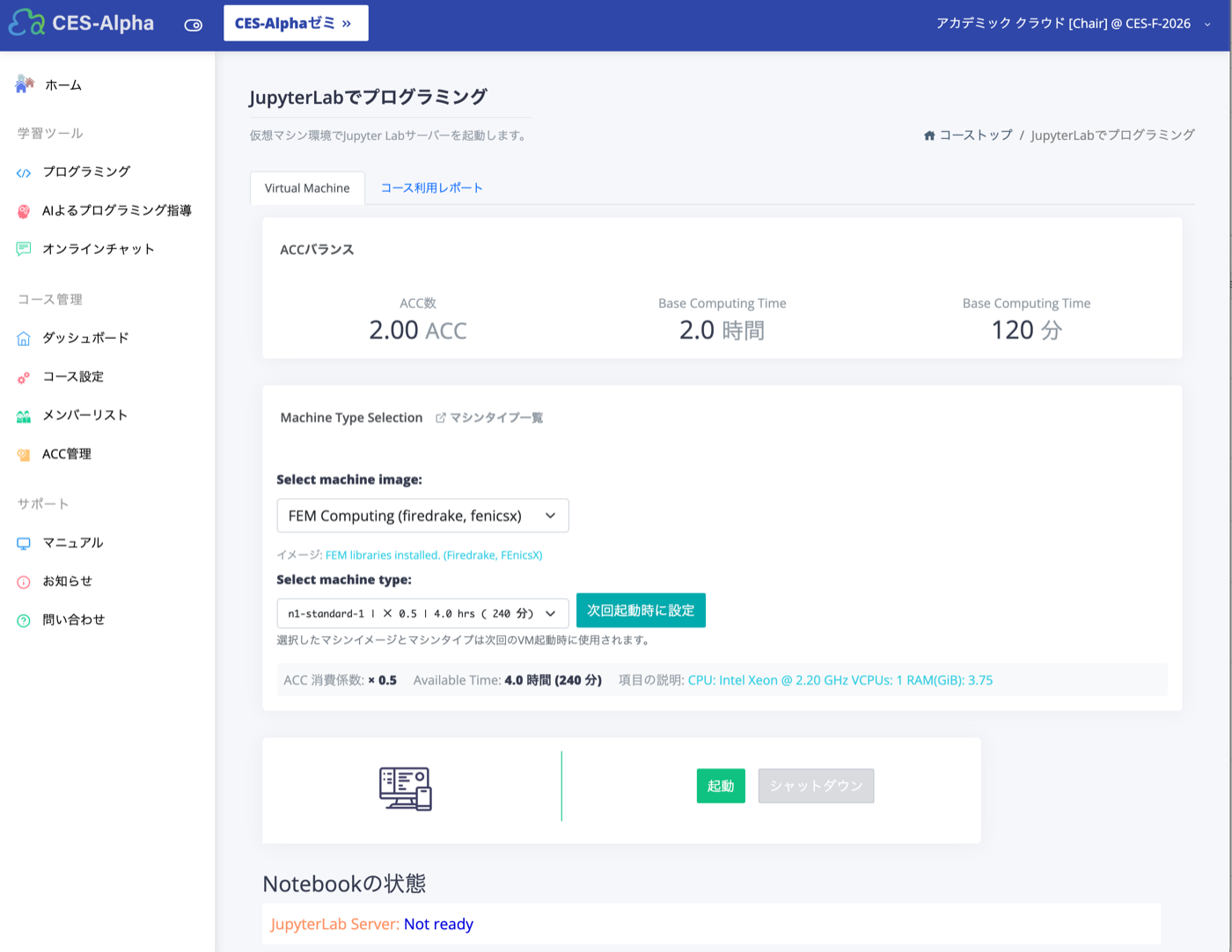Click the CES-Alphaゼミ course button

point(296,23)
